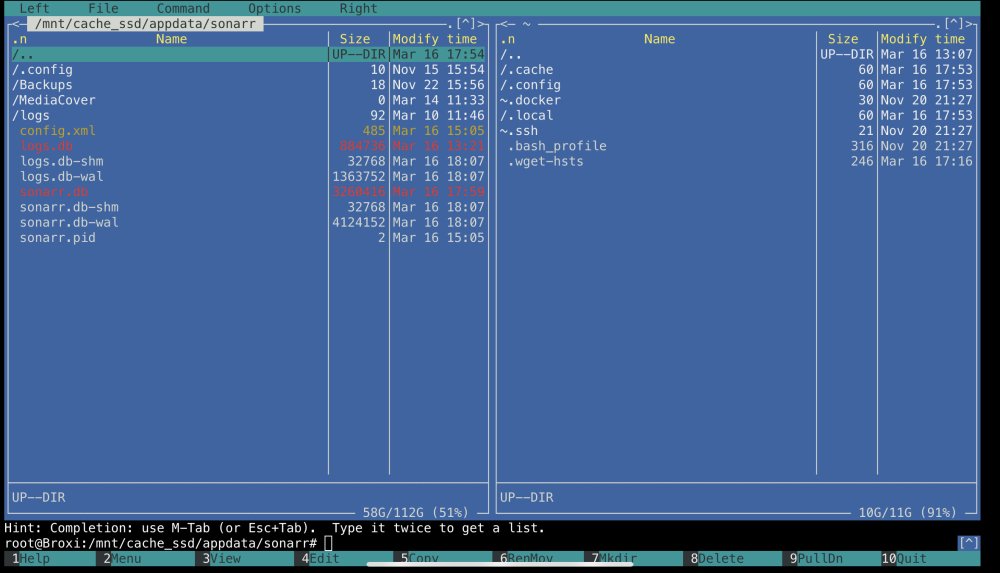Click left panel disk usage 58G/112G (51%)
1000x573 pixels.
(x=415, y=512)
